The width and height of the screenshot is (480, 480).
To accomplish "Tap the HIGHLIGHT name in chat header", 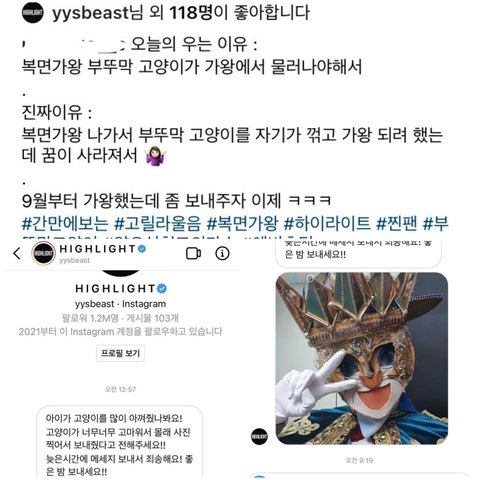I will tap(97, 249).
